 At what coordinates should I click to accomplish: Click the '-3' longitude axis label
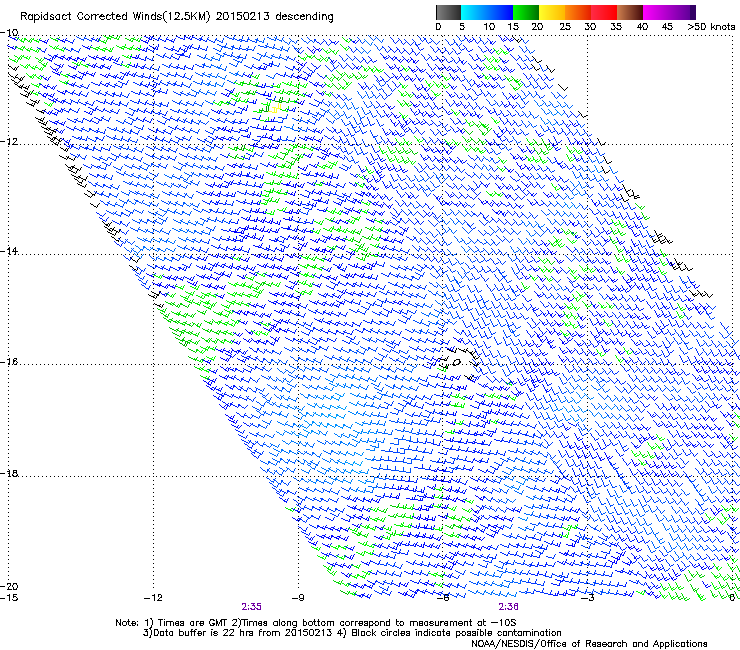click(588, 598)
